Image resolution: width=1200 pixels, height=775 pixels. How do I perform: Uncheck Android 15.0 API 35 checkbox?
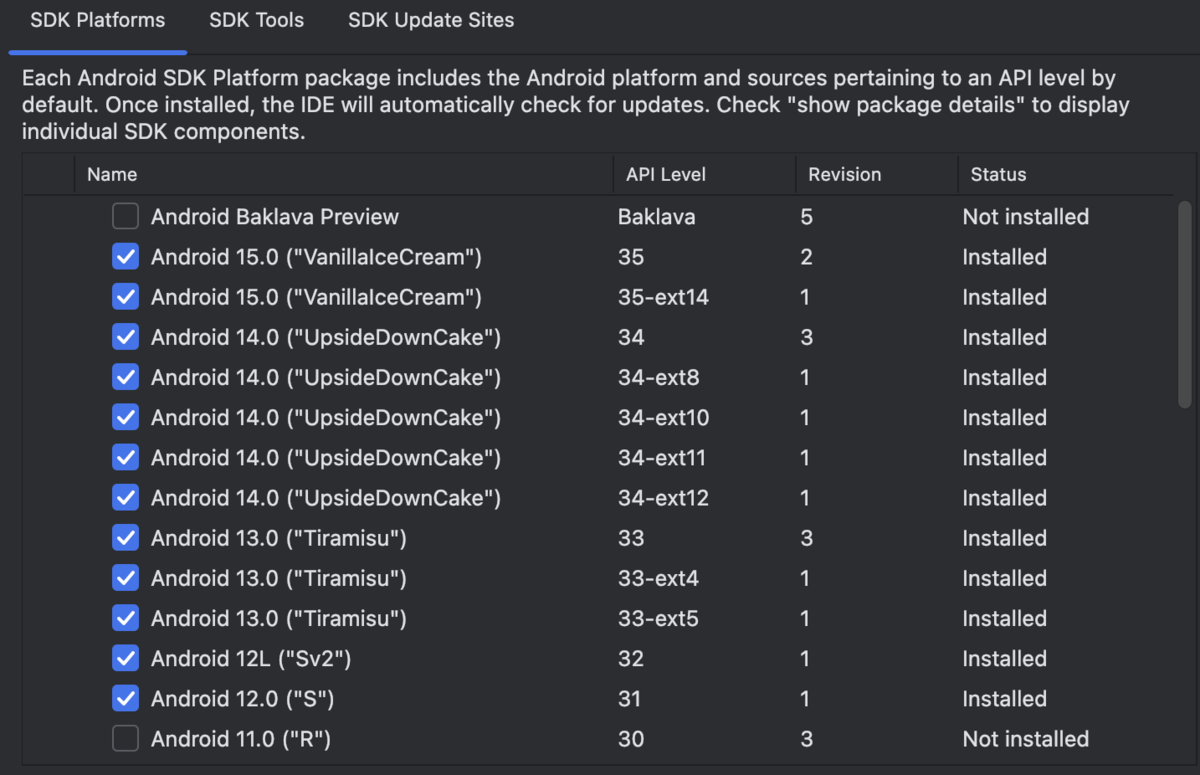coord(125,257)
